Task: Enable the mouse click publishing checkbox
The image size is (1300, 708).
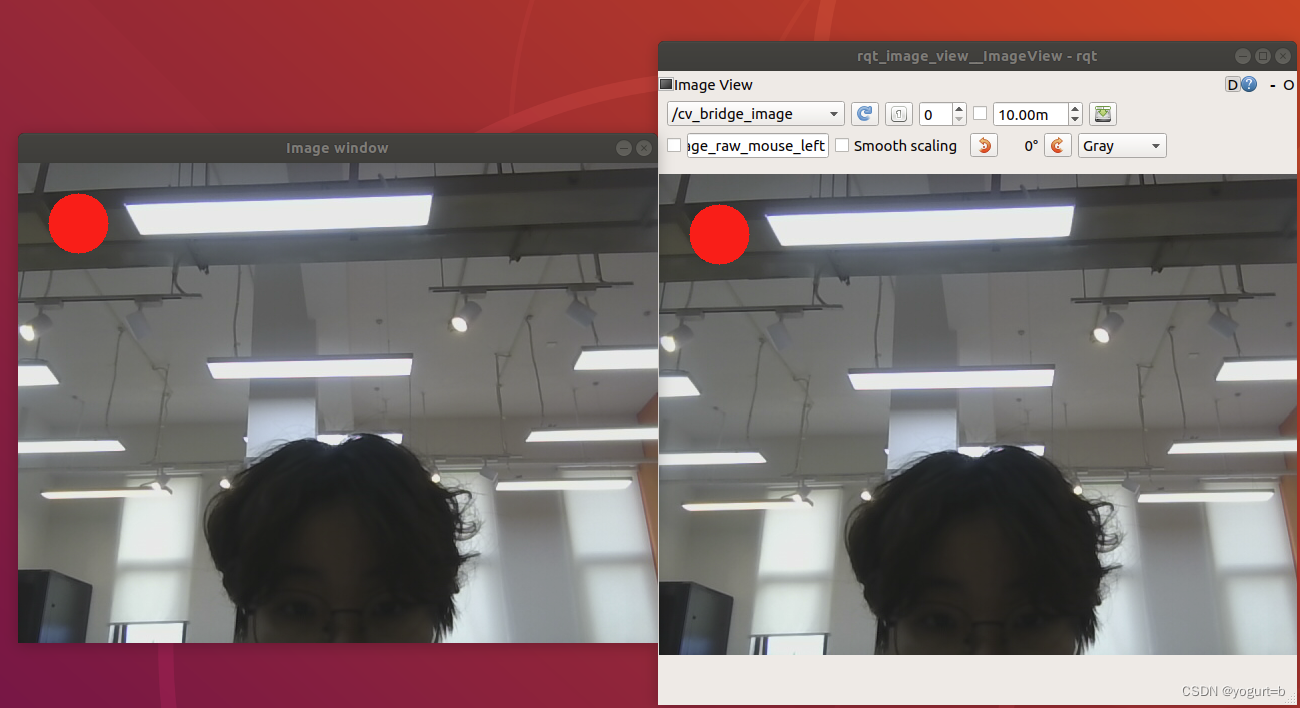Action: pyautogui.click(x=674, y=145)
